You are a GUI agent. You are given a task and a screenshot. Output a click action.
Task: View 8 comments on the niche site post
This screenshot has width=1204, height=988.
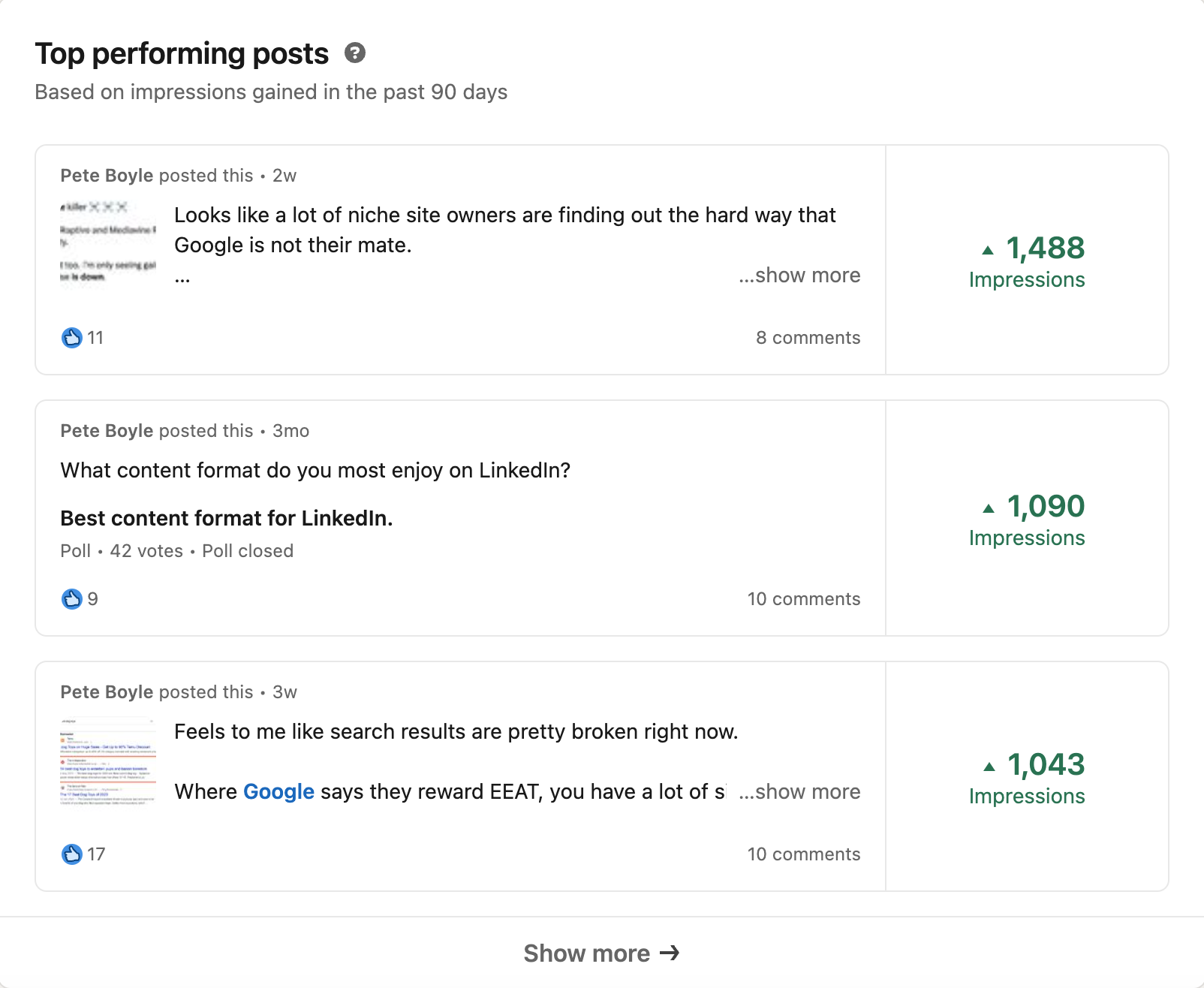[x=808, y=338]
